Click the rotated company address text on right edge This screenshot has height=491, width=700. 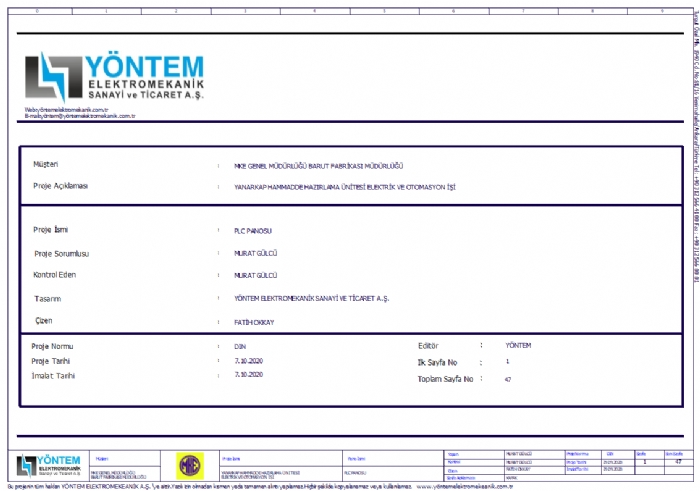tap(696, 147)
